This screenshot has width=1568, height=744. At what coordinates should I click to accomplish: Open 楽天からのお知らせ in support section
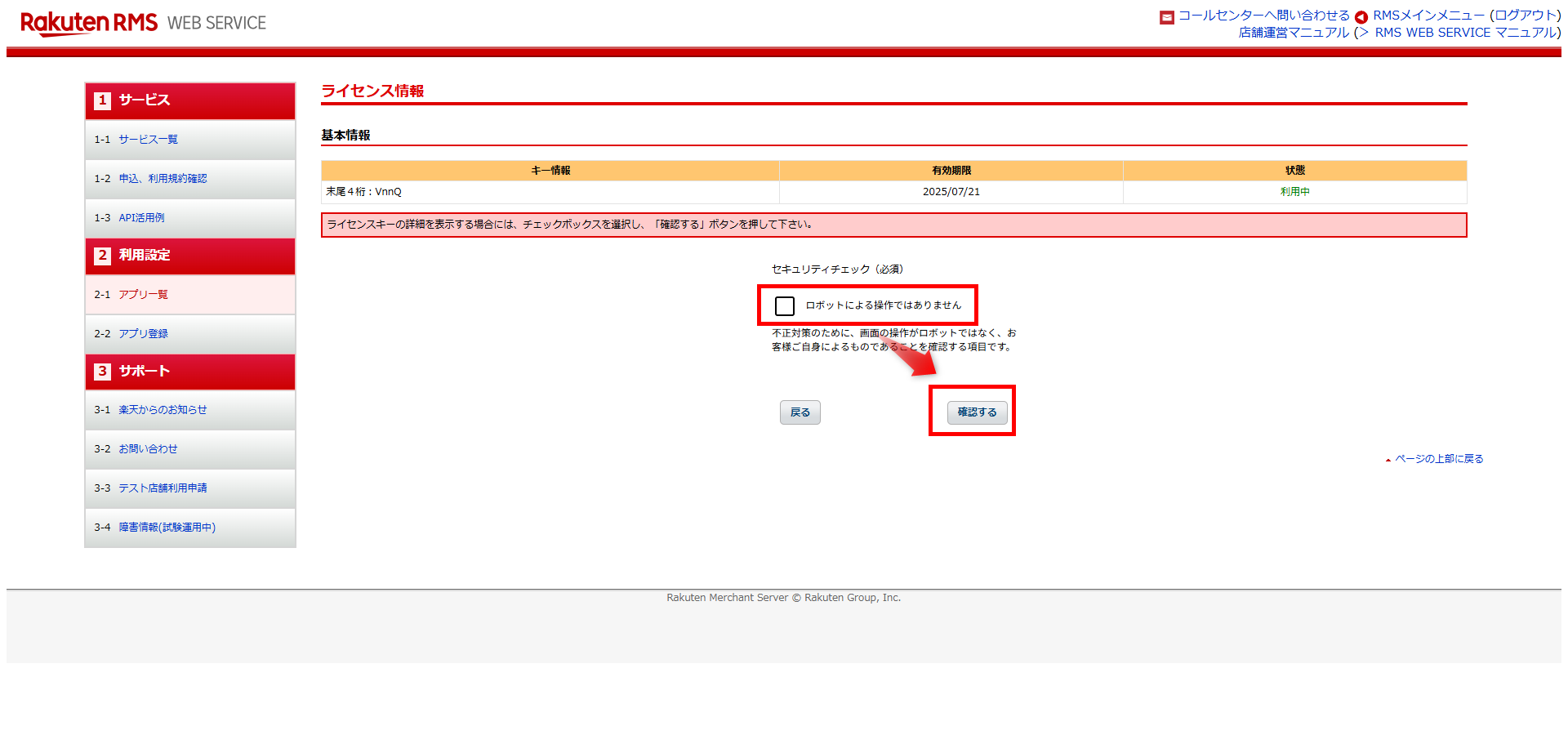163,410
